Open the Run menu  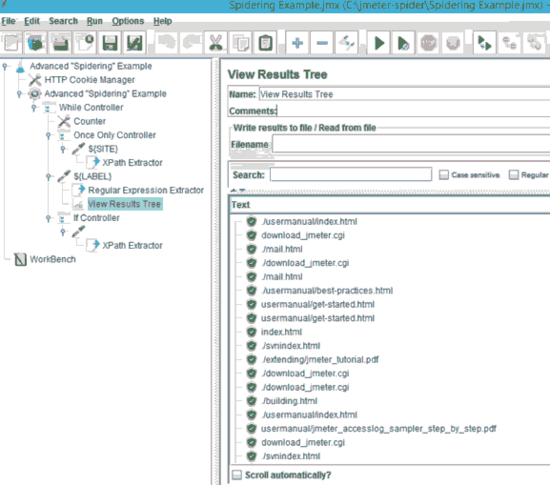(x=94, y=21)
